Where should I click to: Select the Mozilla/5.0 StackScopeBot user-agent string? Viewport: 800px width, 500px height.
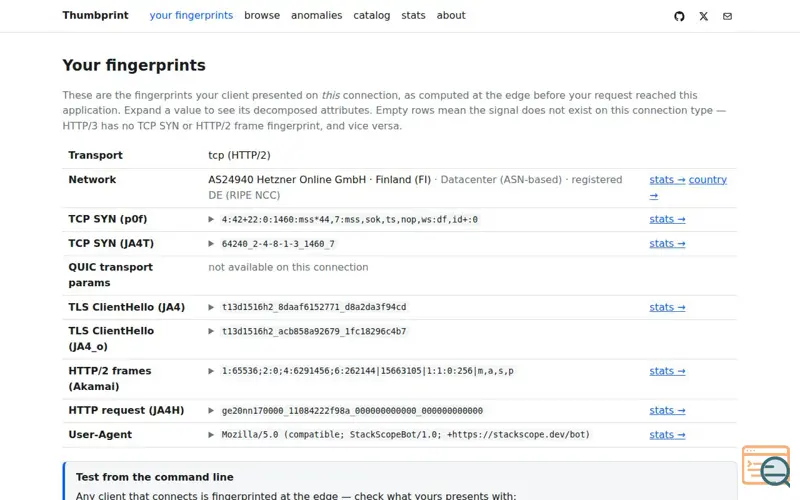pyautogui.click(x=406, y=435)
